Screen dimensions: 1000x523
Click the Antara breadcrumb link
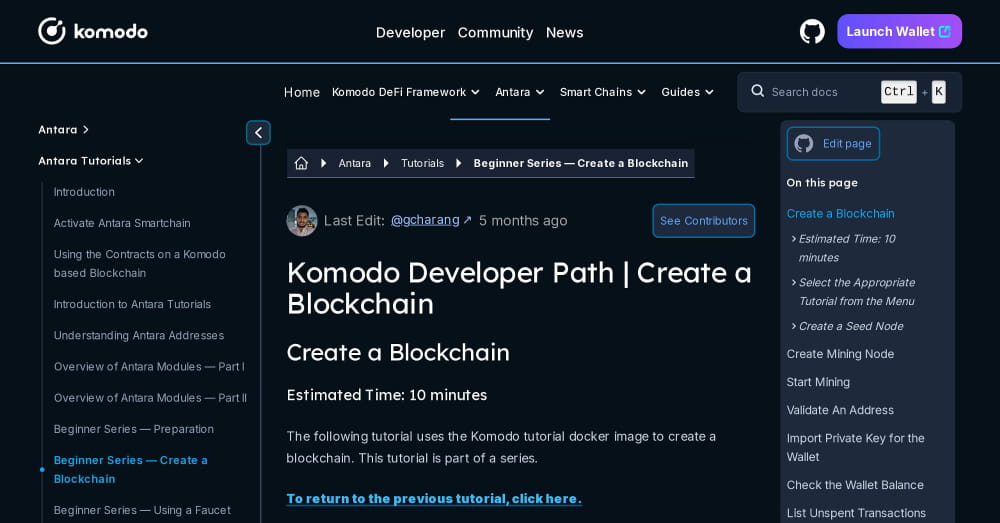[355, 163]
